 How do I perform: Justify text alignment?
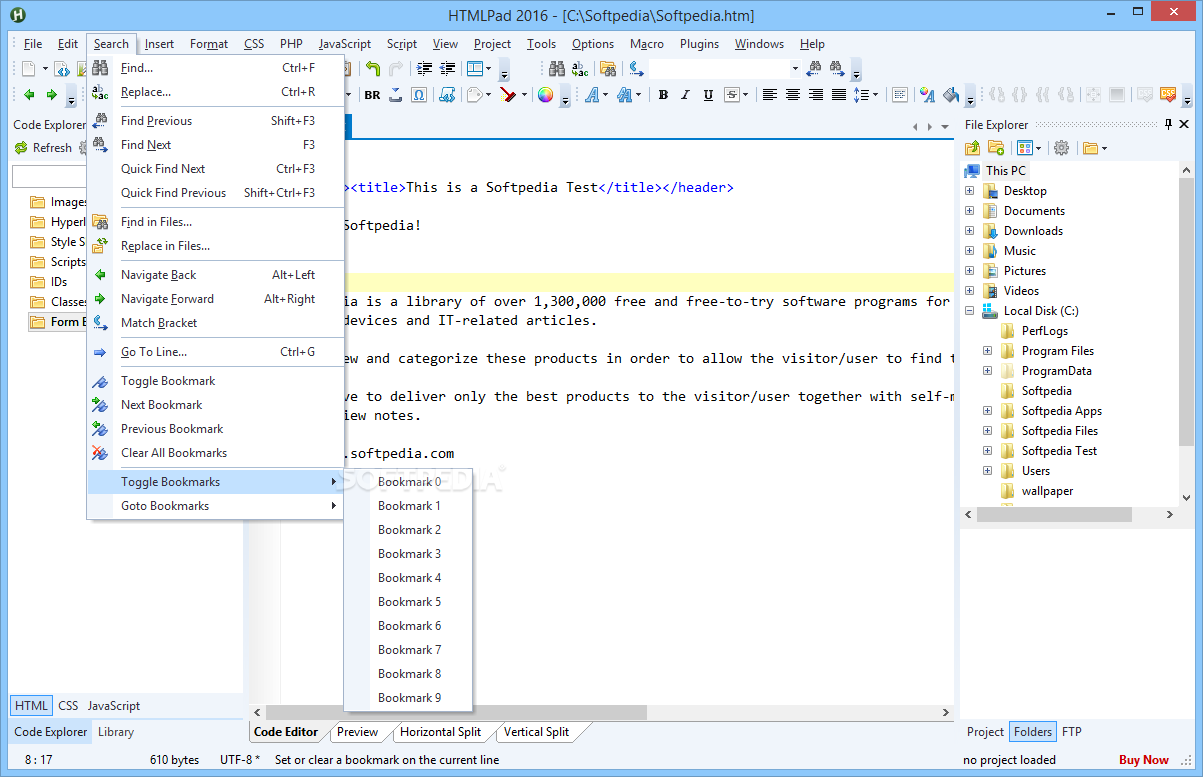point(839,95)
